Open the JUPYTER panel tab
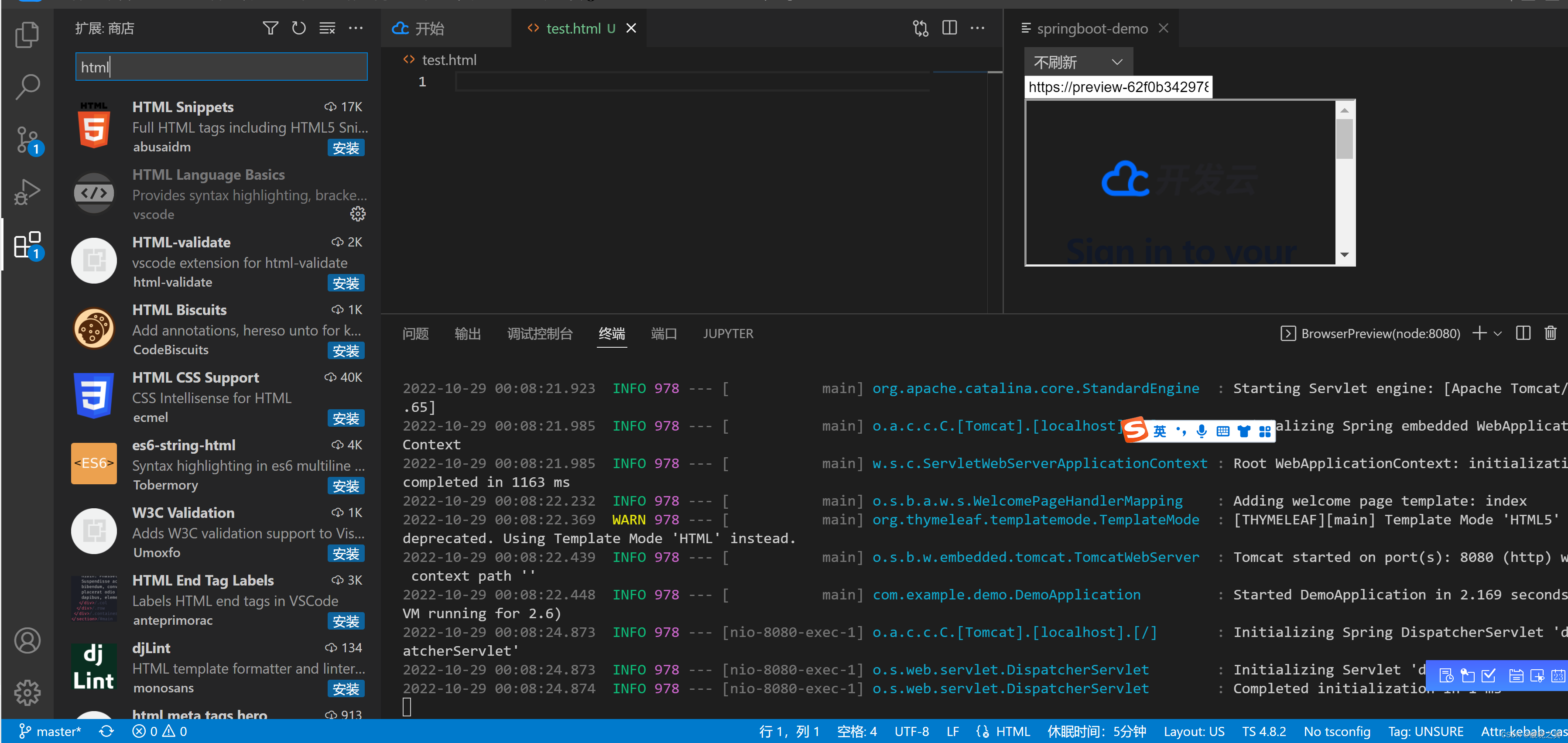1568x743 pixels. click(728, 333)
